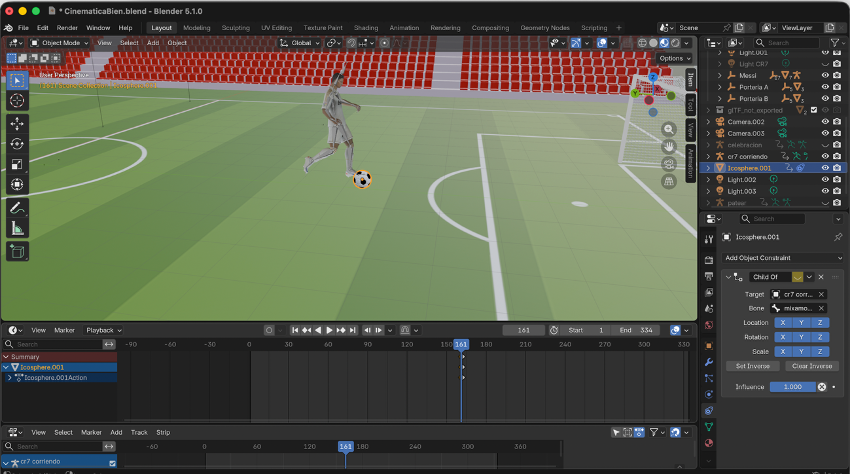This screenshot has height=474, width=850.
Task: Hide Messi in the viewport
Action: click(825, 75)
